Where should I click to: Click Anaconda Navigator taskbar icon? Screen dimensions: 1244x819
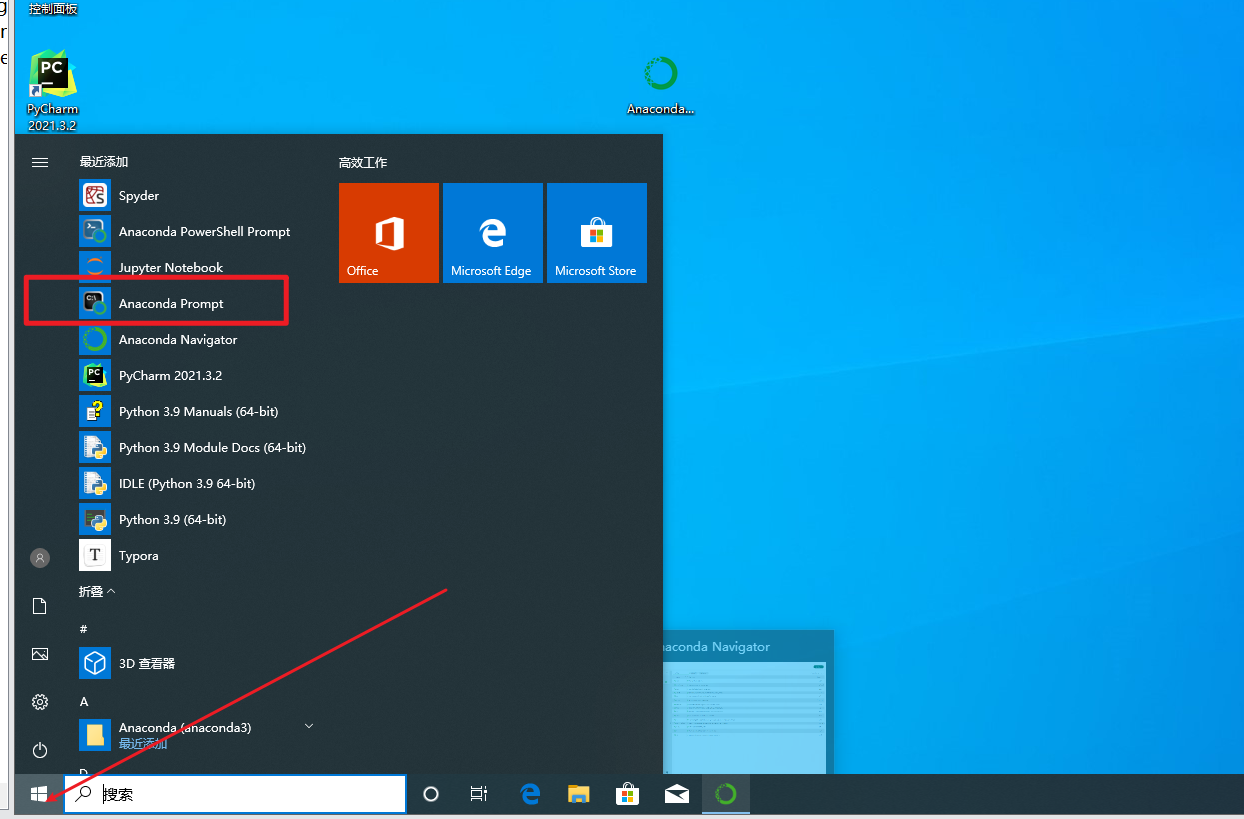tap(726, 794)
